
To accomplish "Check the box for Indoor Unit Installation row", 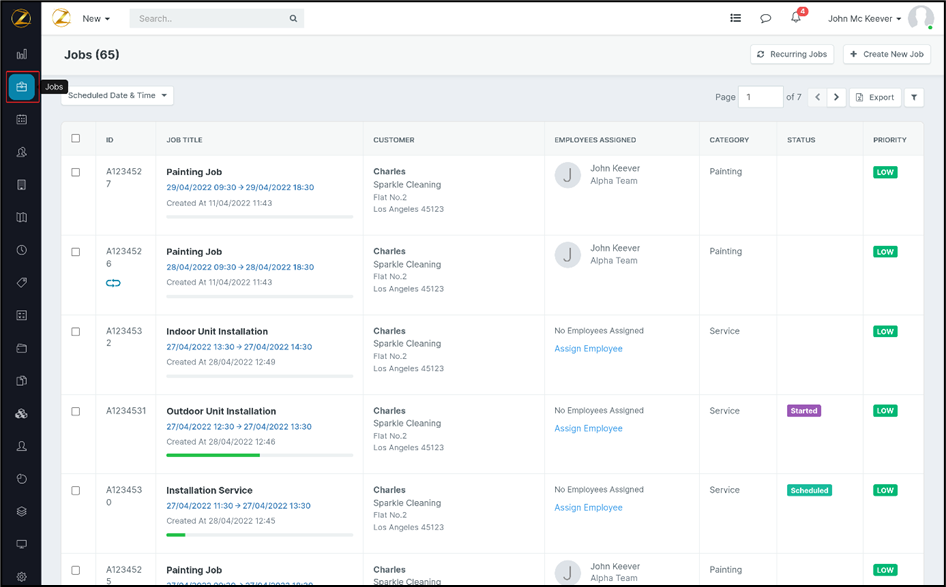I will (x=76, y=332).
